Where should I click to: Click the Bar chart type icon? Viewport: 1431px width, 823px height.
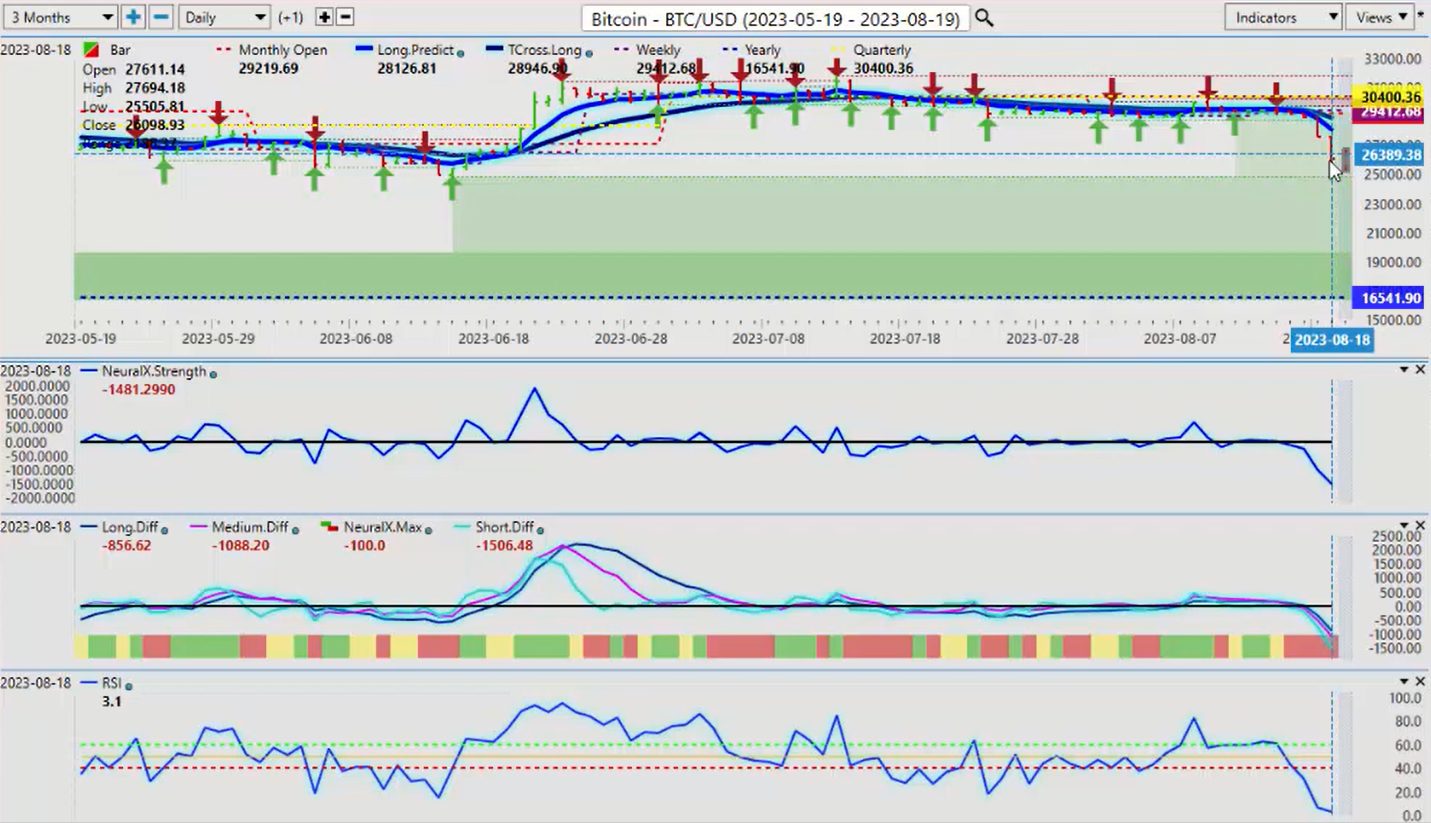click(x=91, y=50)
